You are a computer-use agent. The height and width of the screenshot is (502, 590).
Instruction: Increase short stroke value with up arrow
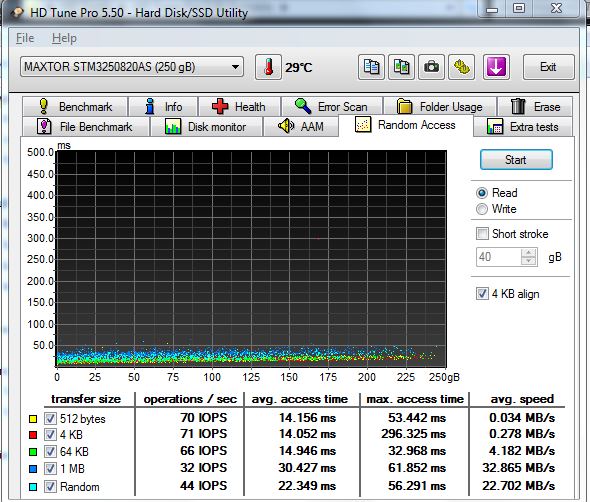click(529, 253)
